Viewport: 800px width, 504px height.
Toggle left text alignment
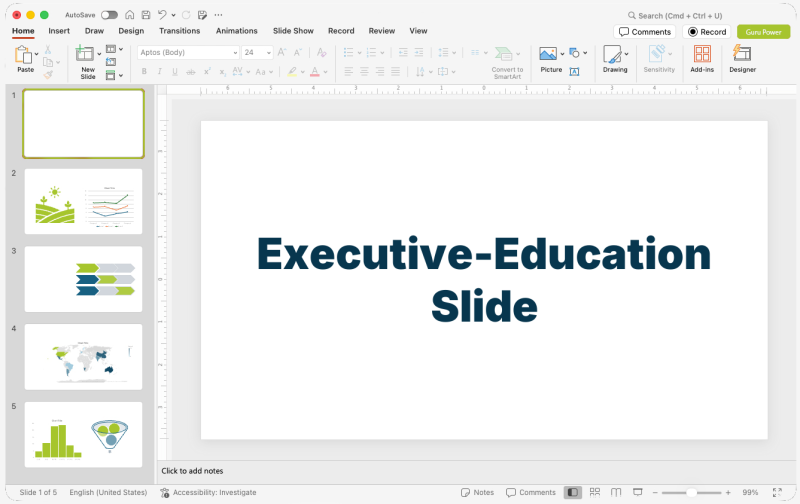point(348,72)
